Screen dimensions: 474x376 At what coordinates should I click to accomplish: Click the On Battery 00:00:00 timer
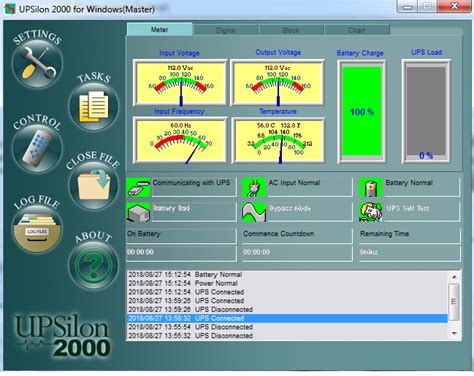(x=181, y=253)
